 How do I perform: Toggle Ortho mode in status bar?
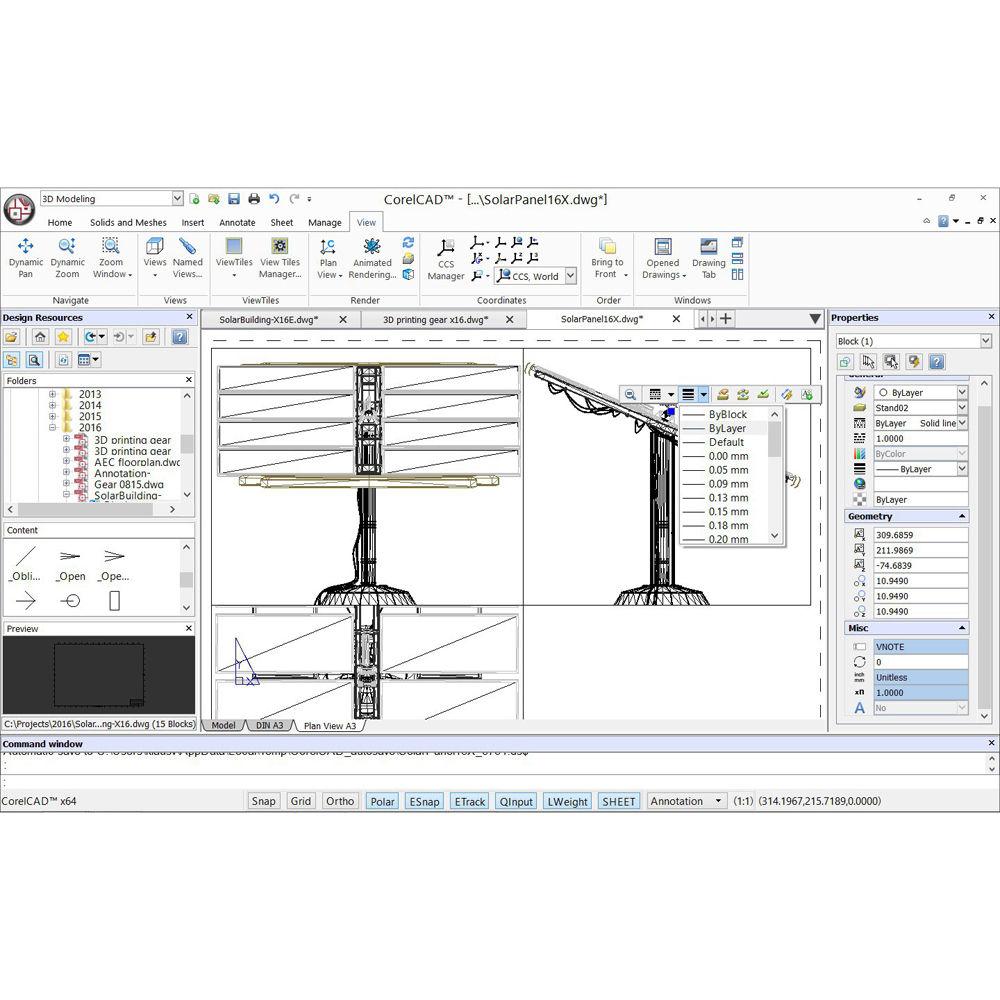[340, 801]
